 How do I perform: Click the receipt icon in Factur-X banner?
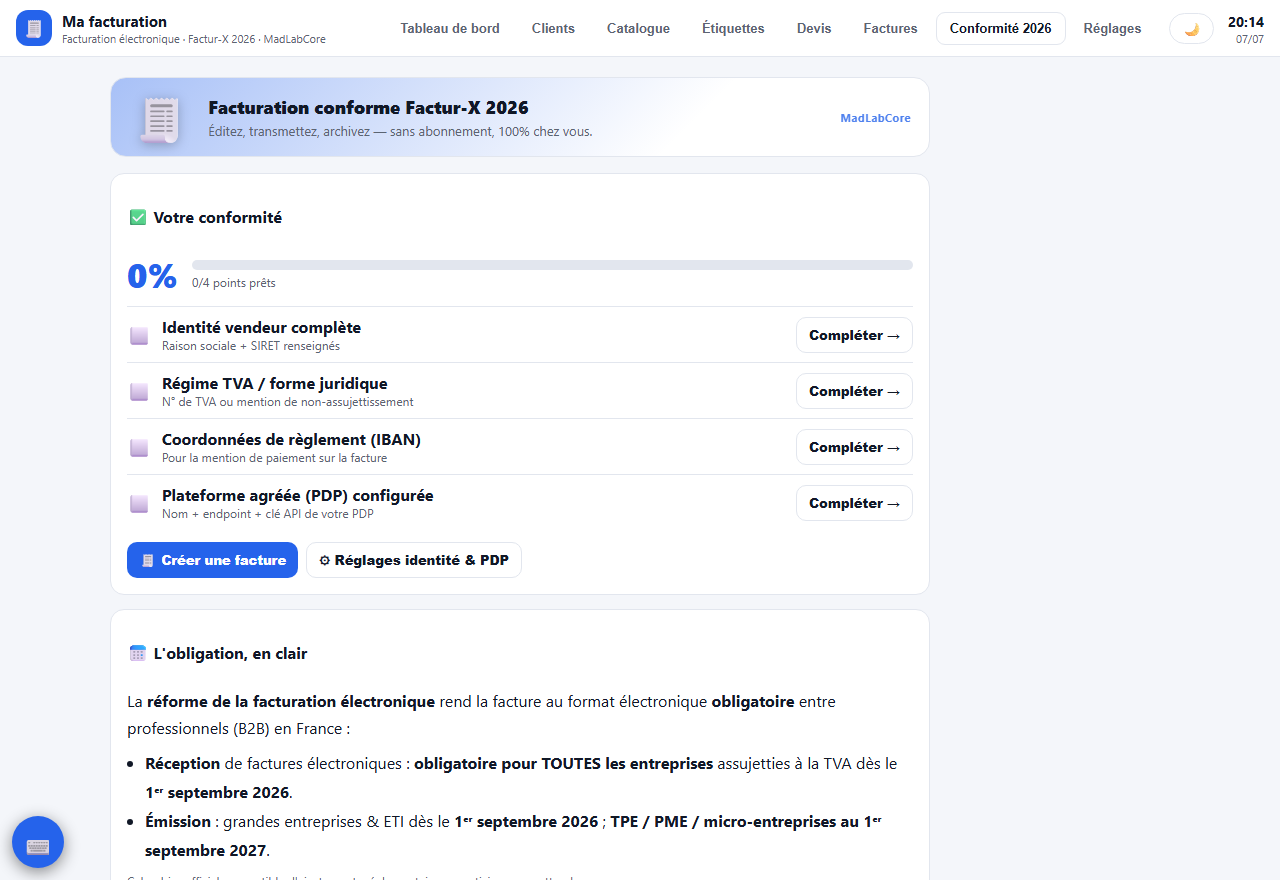tap(159, 118)
